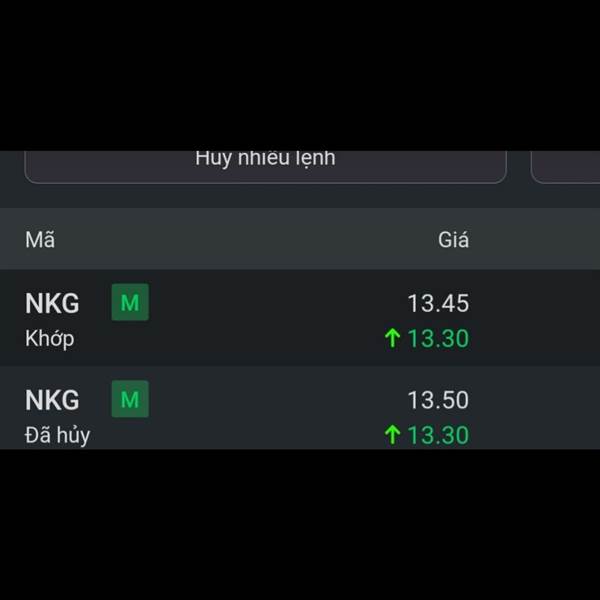Select the Mã column header

40,240
